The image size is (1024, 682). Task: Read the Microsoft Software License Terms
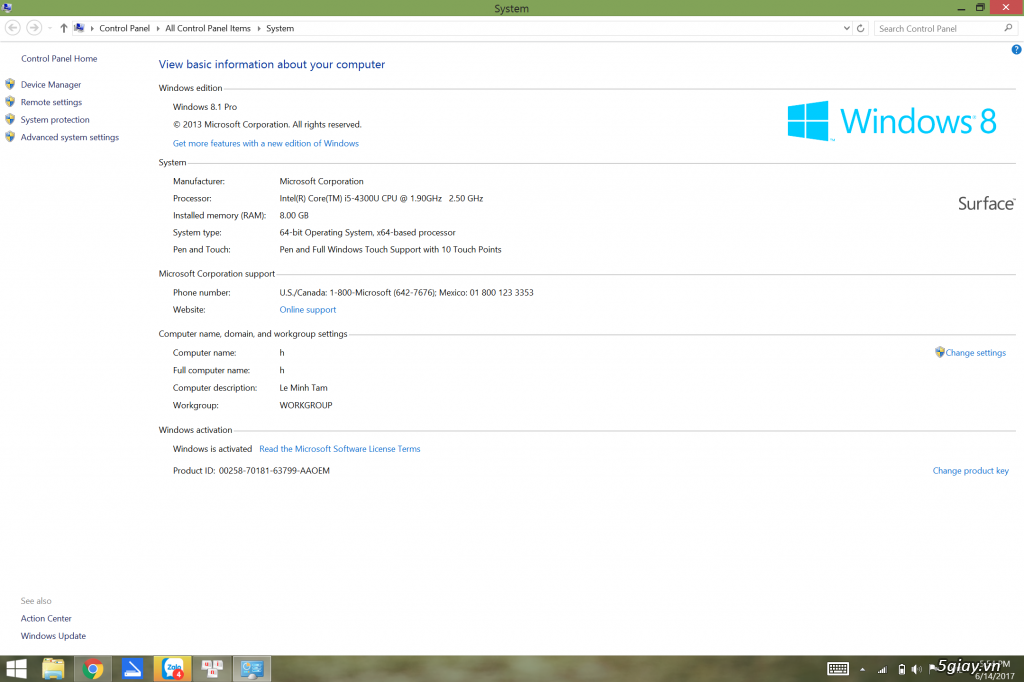(340, 449)
